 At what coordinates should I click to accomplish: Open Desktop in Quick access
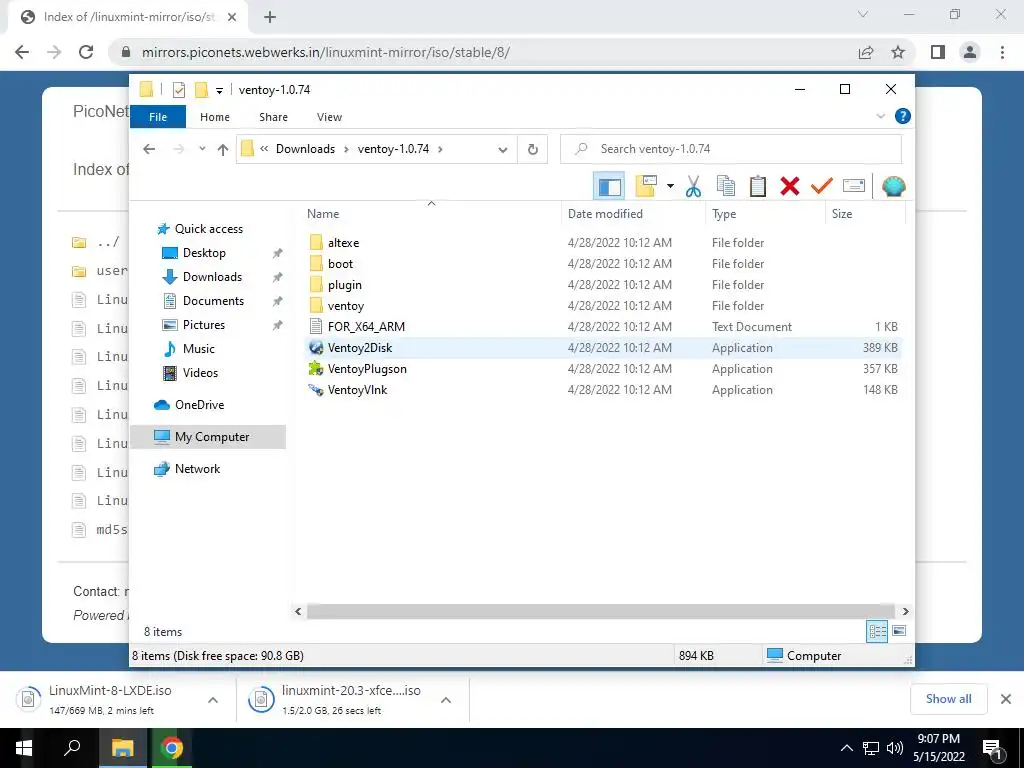(204, 253)
